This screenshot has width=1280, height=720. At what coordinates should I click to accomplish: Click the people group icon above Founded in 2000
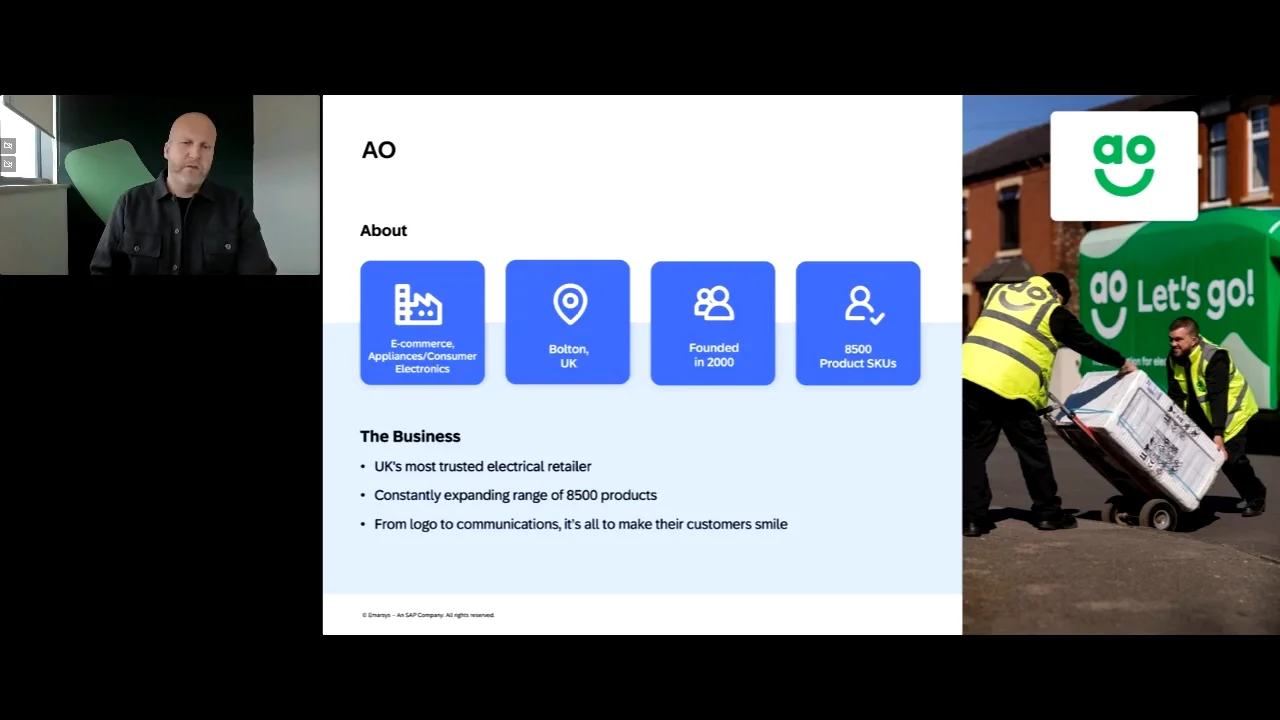point(714,303)
